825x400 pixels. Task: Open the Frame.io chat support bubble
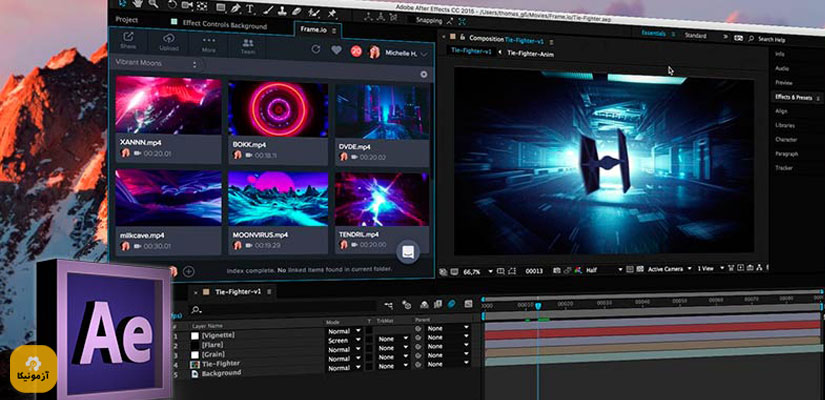[408, 252]
